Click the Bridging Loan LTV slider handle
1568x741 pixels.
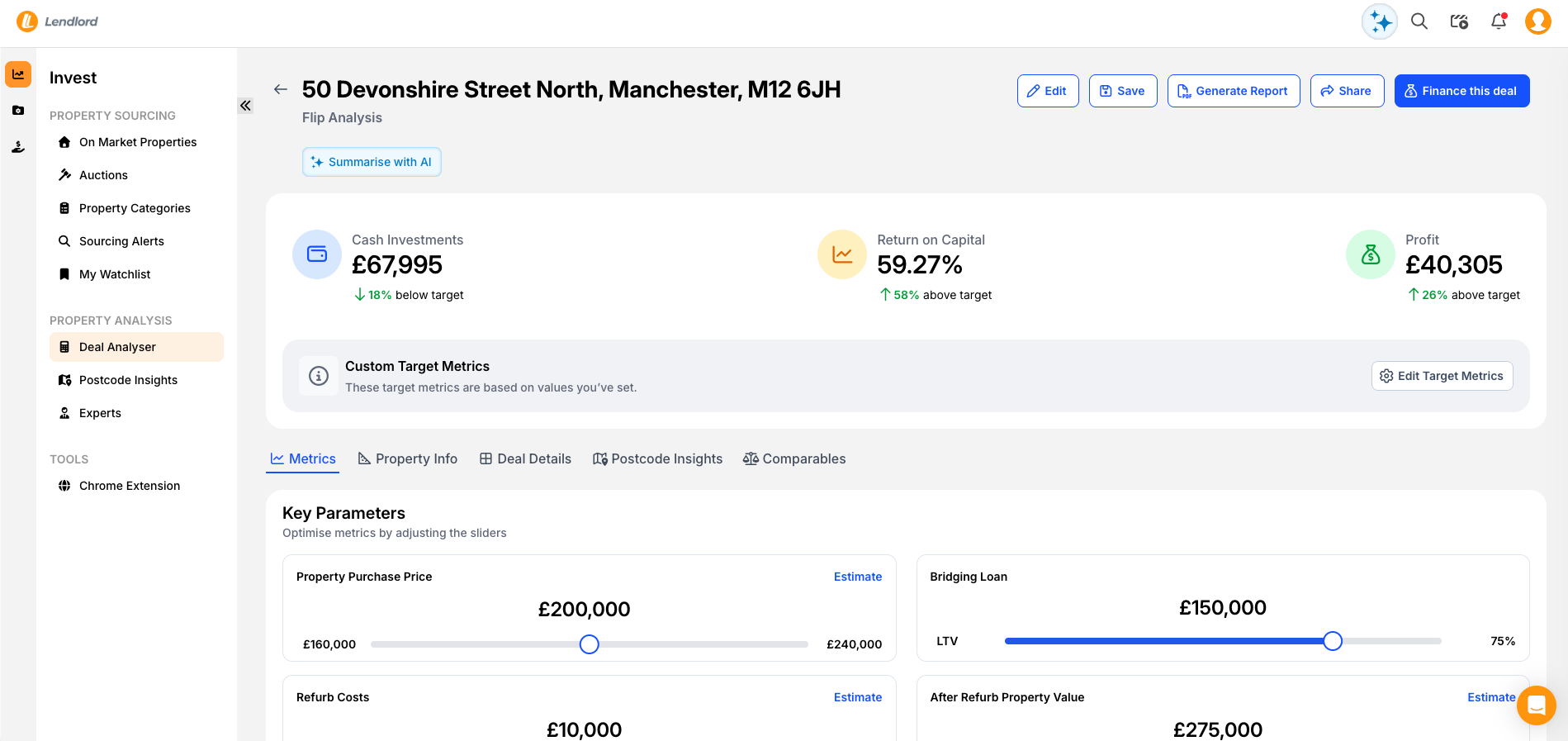pyautogui.click(x=1333, y=641)
